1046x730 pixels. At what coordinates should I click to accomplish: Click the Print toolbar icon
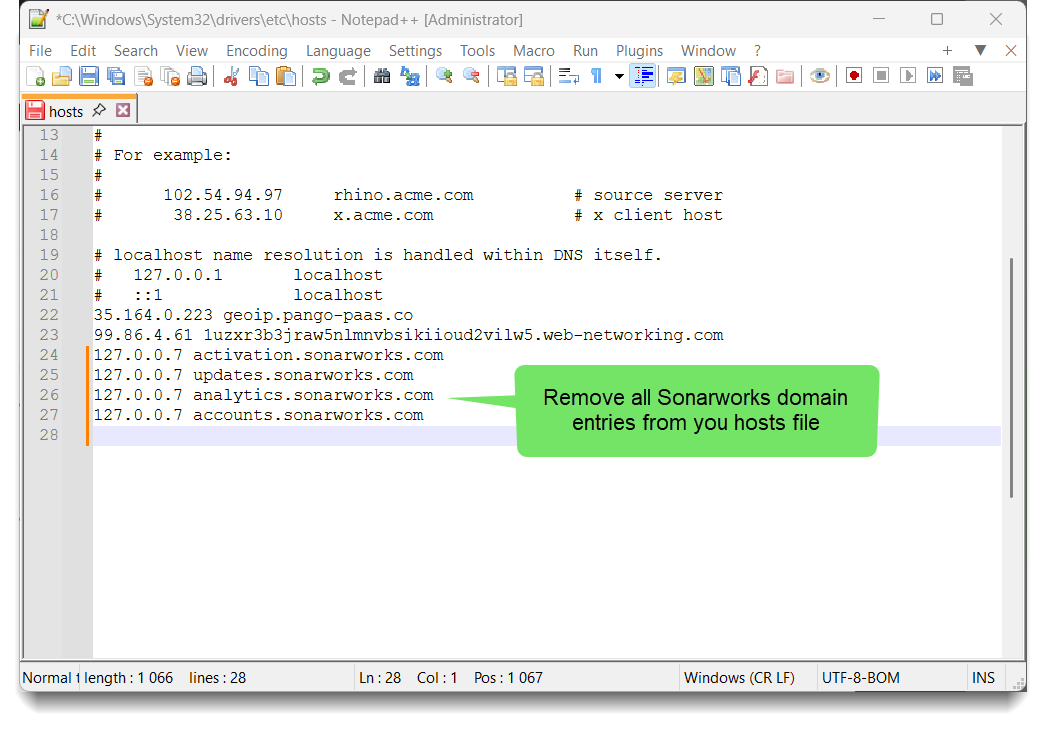coord(198,76)
